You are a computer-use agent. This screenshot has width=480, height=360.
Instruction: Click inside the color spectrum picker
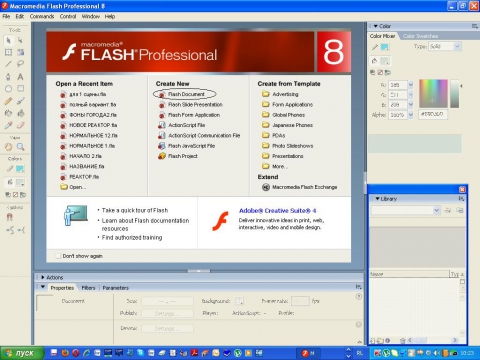433,94
